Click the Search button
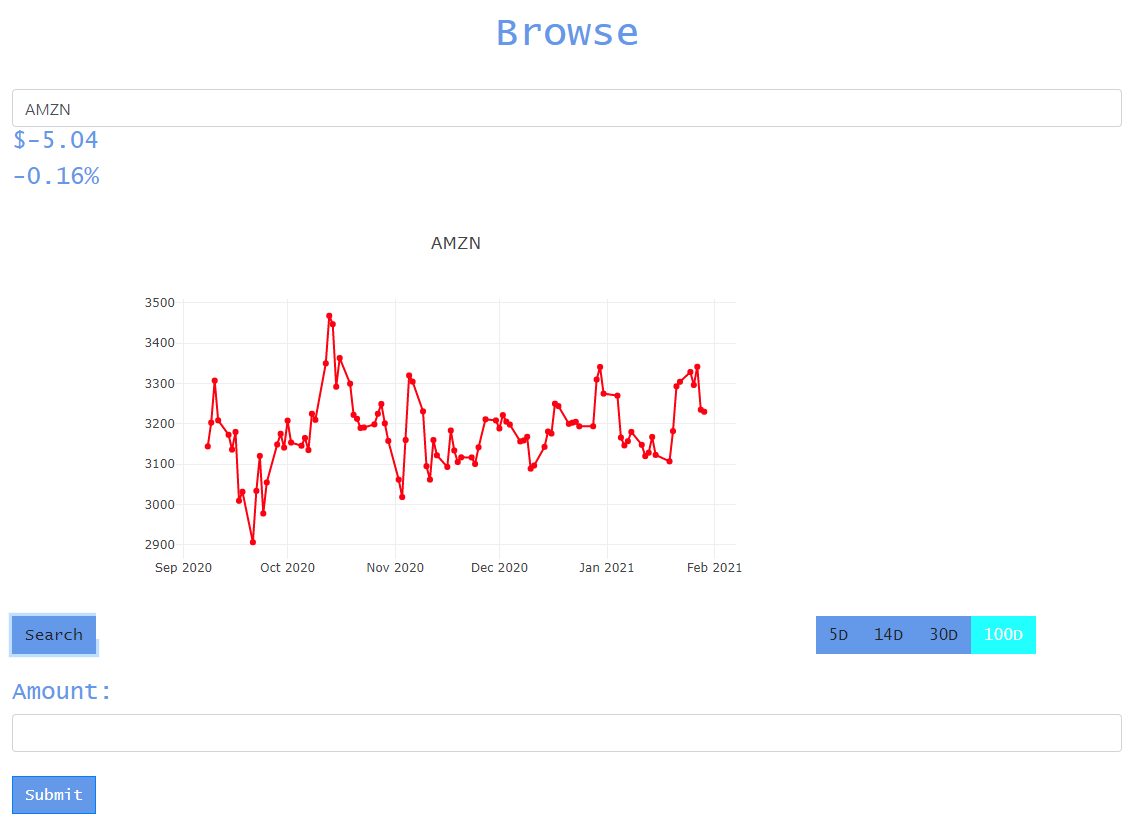The height and width of the screenshot is (828, 1141). click(54, 634)
